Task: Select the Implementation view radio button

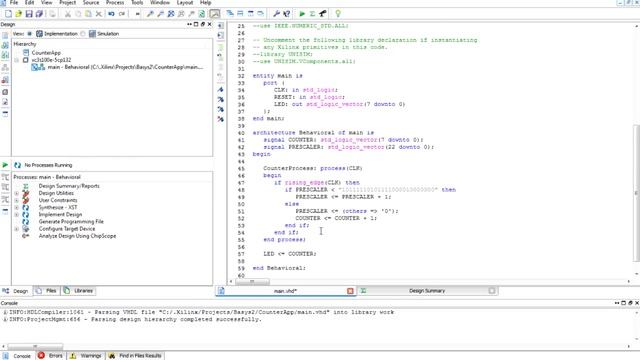Action: point(30,34)
